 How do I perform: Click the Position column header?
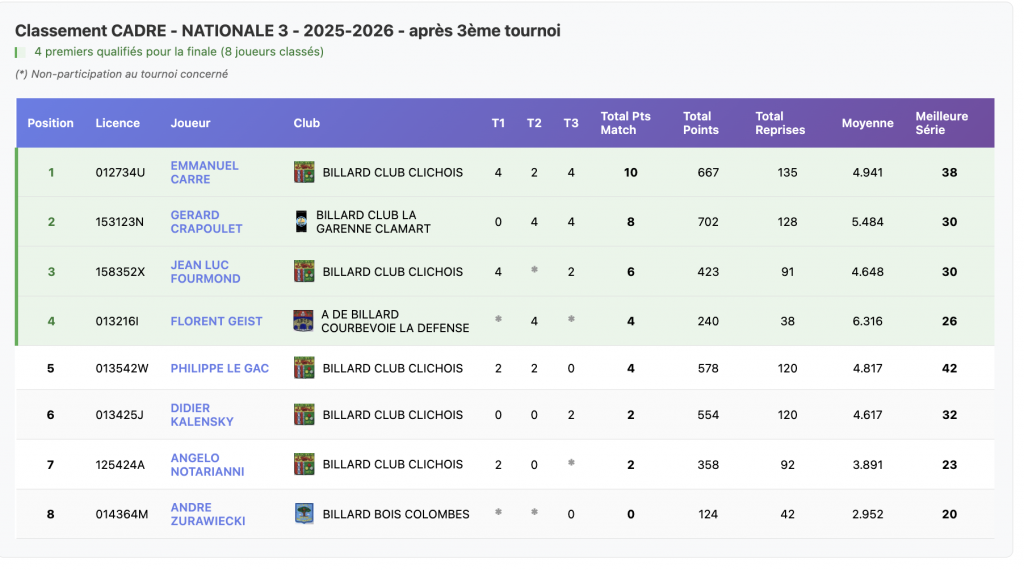coord(50,123)
